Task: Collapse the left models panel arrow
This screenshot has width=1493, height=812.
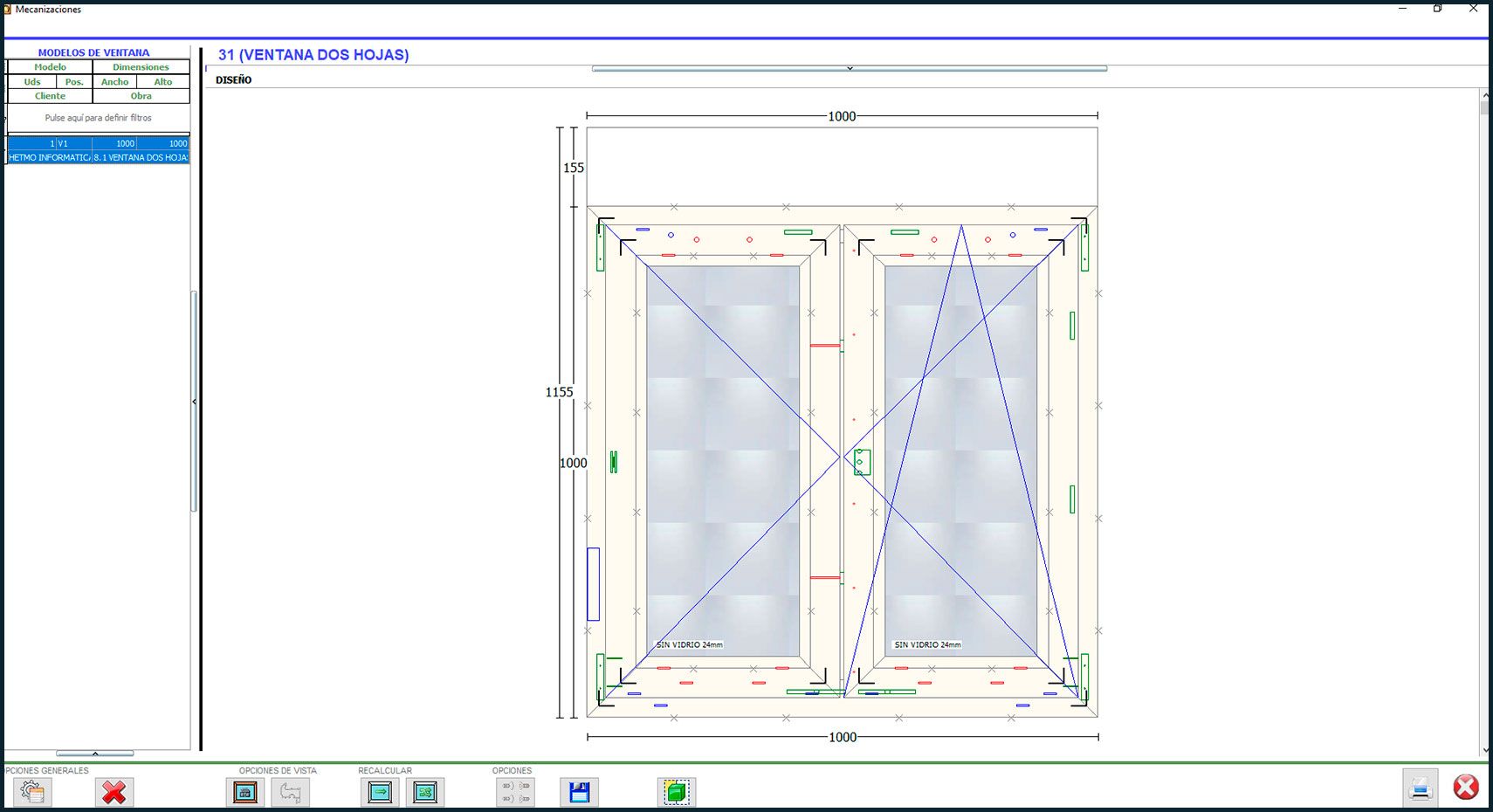Action: (194, 402)
